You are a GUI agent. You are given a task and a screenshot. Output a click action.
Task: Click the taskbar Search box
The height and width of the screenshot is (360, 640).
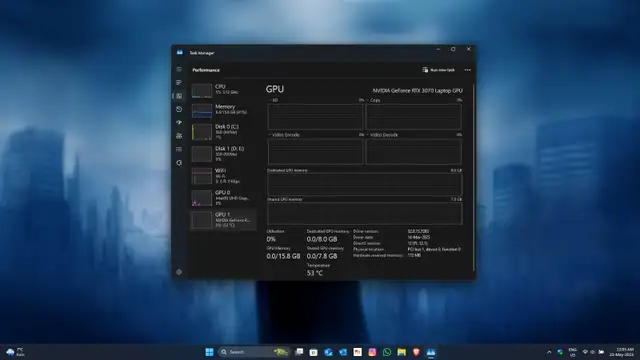(x=253, y=352)
